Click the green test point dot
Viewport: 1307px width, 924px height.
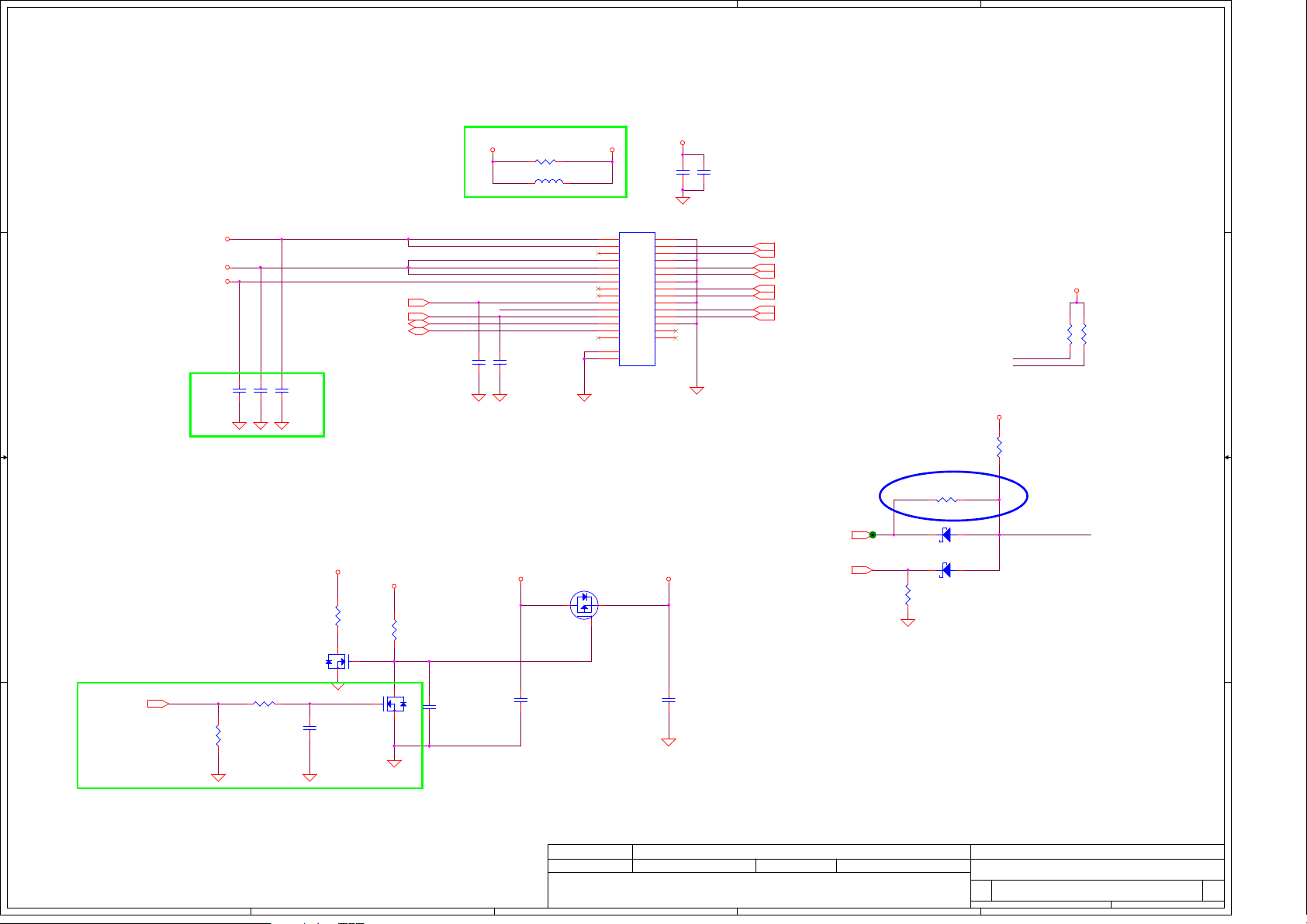click(x=873, y=535)
